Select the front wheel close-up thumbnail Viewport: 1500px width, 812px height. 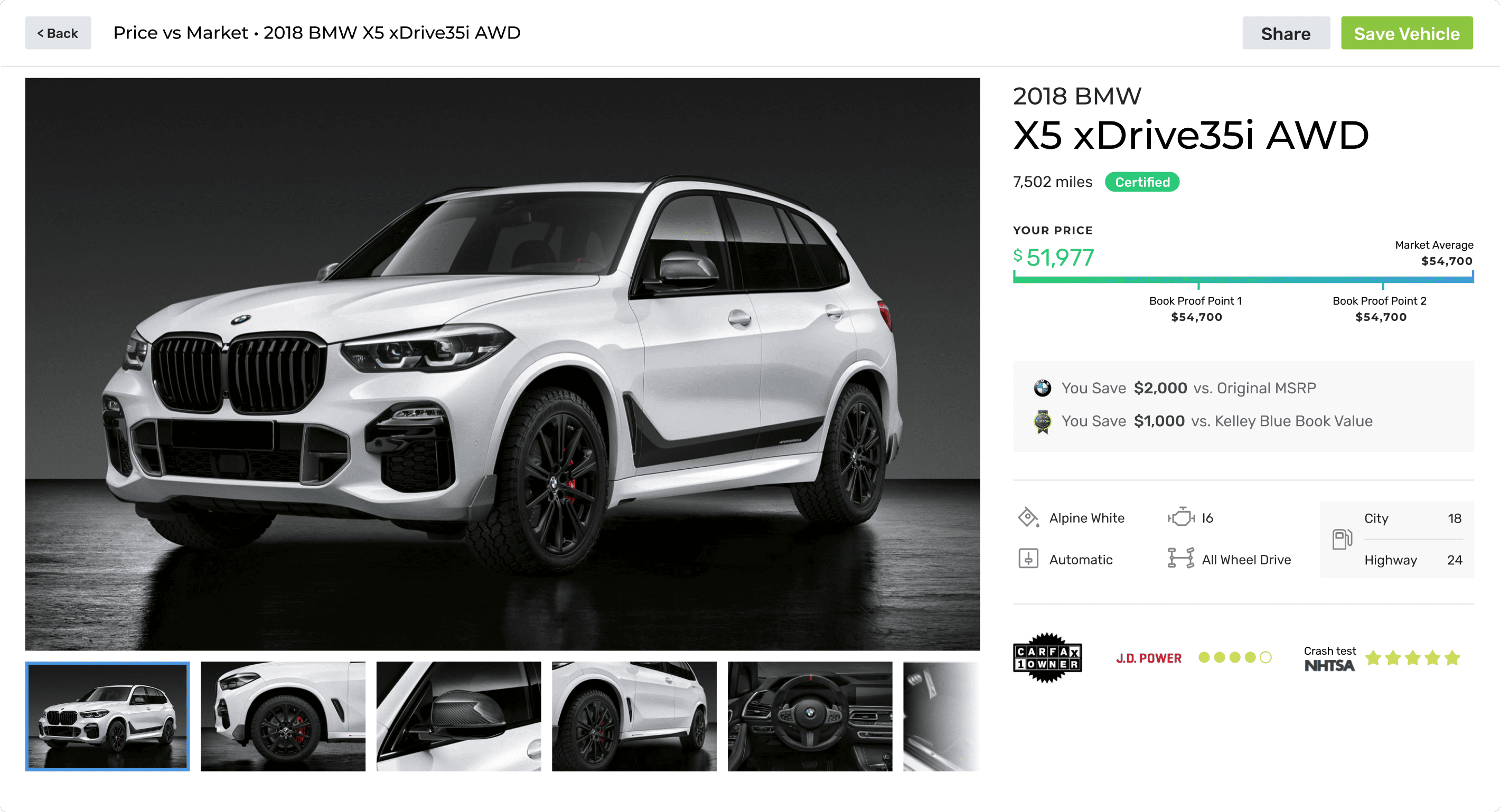(x=283, y=716)
